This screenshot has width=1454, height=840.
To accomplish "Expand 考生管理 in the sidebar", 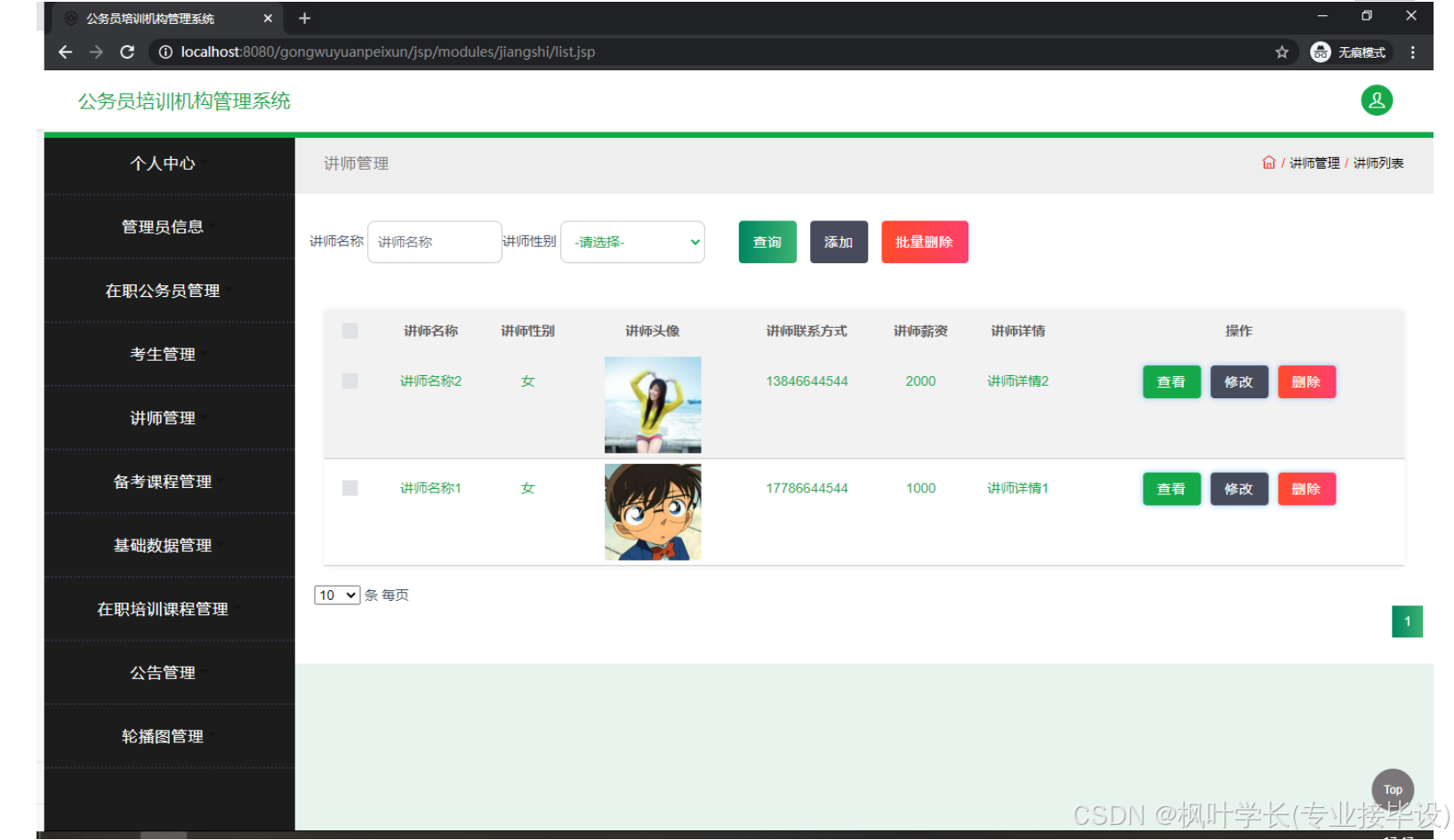I will point(169,354).
